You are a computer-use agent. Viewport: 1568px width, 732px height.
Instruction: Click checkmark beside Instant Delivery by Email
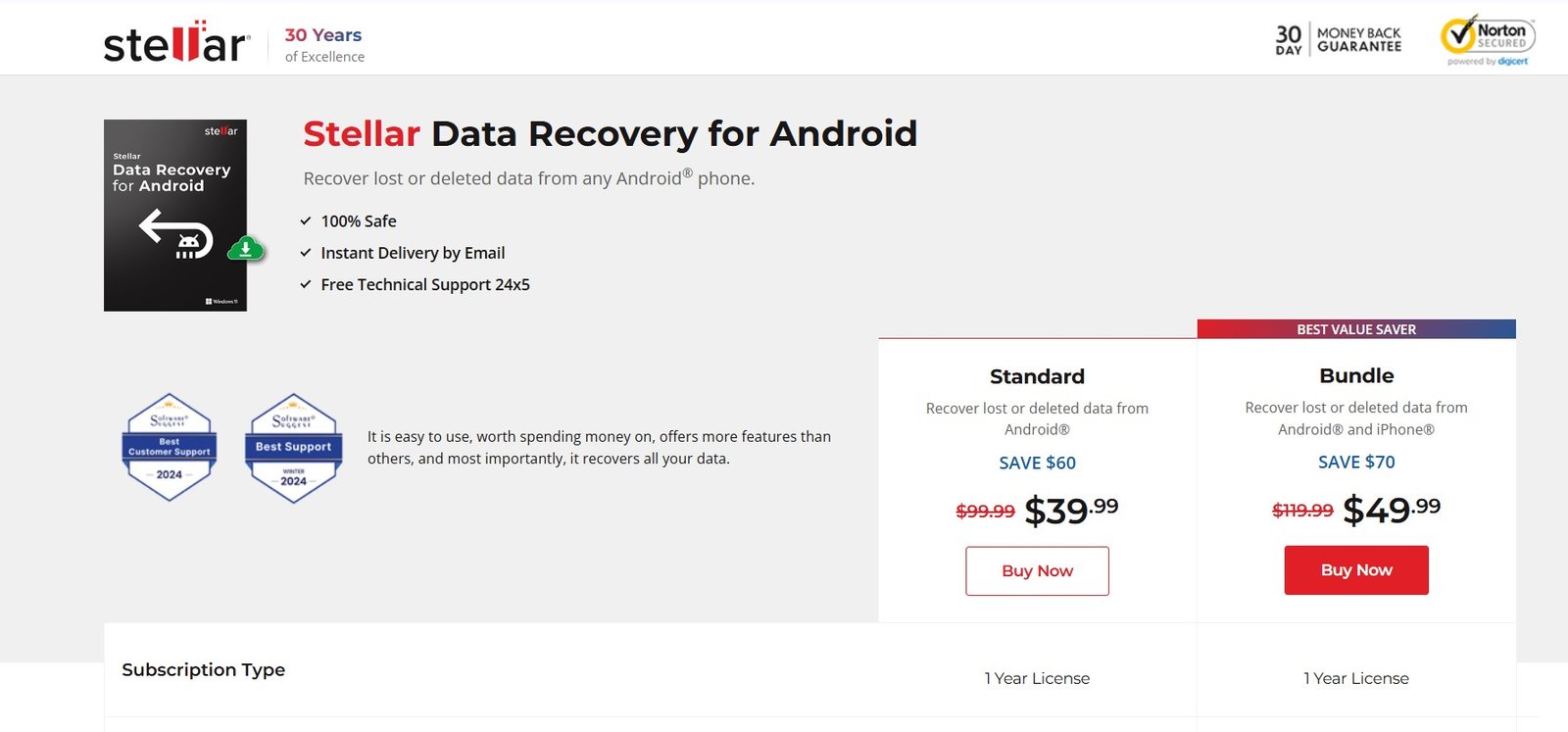(306, 253)
